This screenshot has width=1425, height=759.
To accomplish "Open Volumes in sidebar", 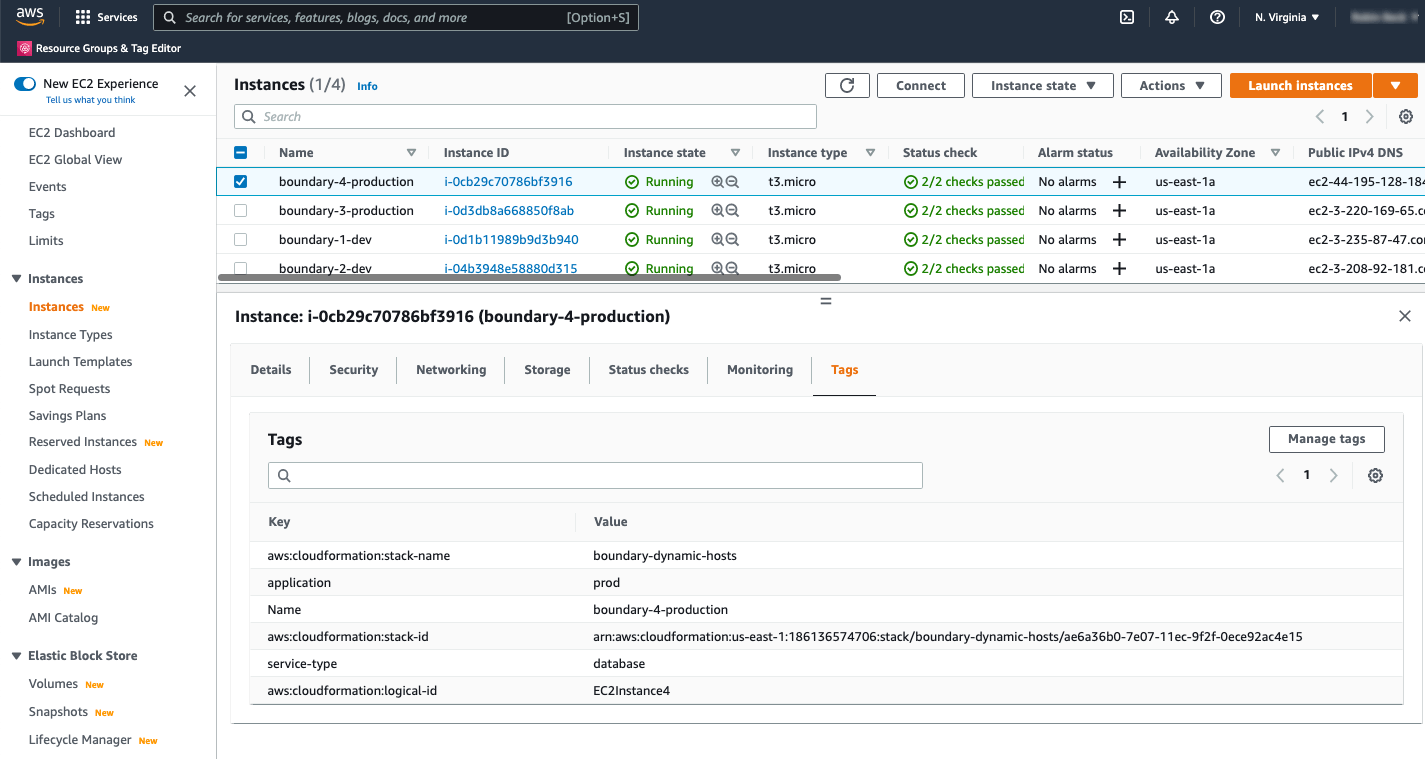I will pyautogui.click(x=53, y=684).
